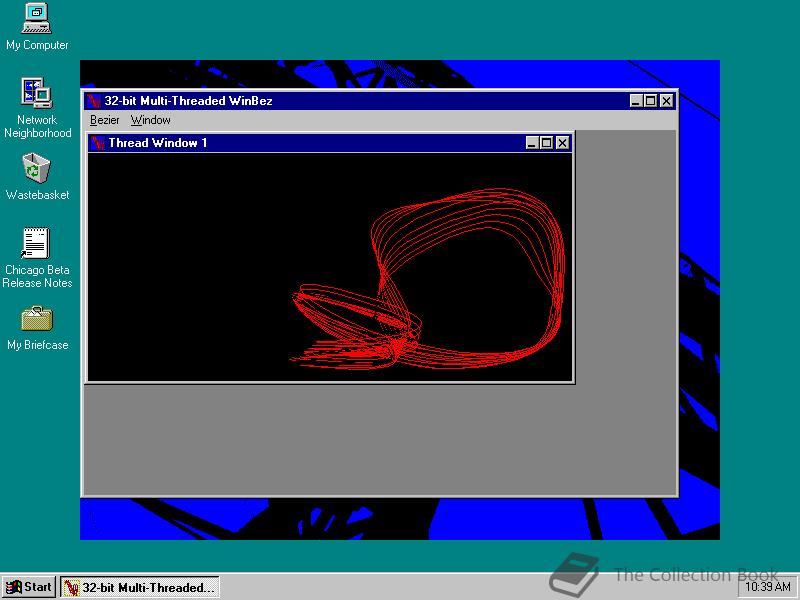
Task: Click the 10:39 AM taskbar clock
Action: coord(768,587)
